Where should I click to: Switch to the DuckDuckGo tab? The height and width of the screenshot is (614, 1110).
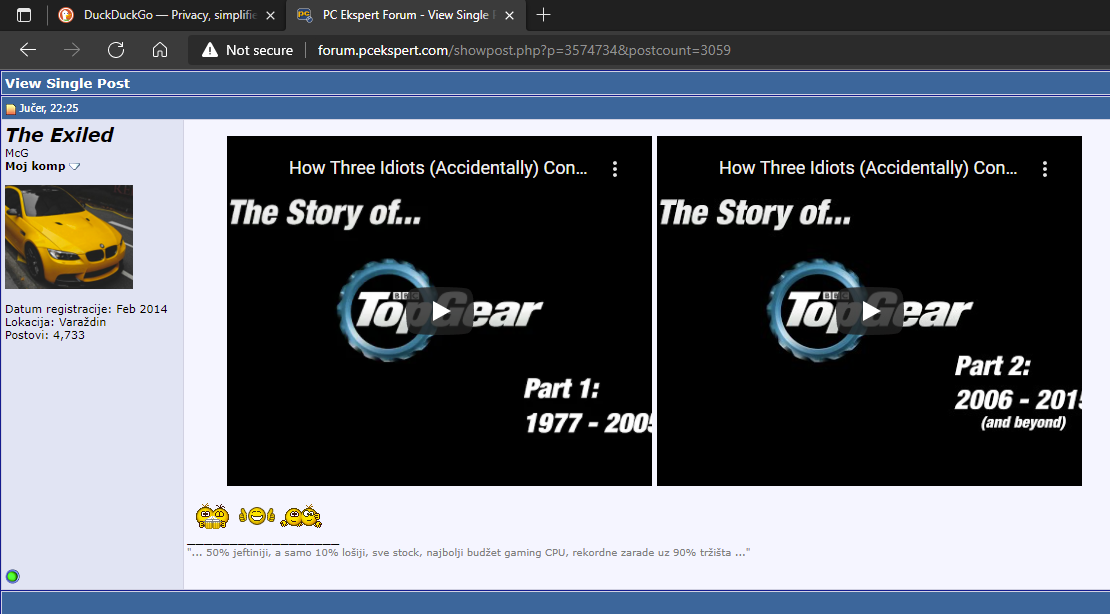[167, 15]
